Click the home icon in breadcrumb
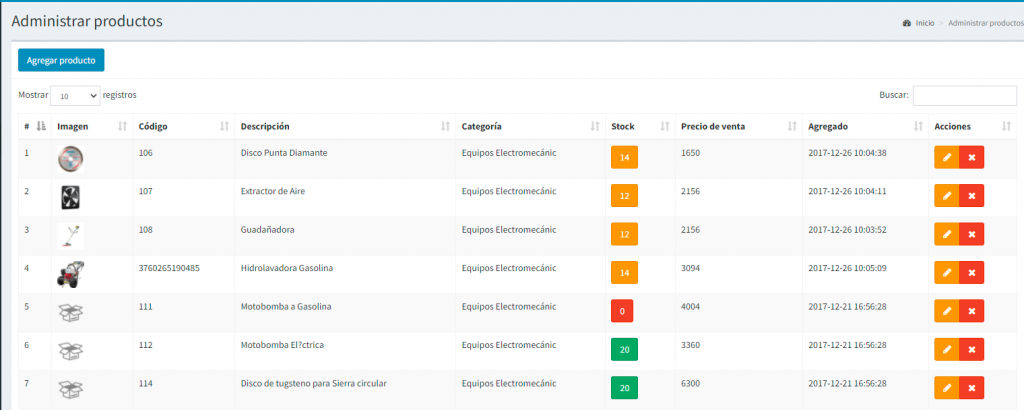1024x410 pixels. tap(906, 22)
